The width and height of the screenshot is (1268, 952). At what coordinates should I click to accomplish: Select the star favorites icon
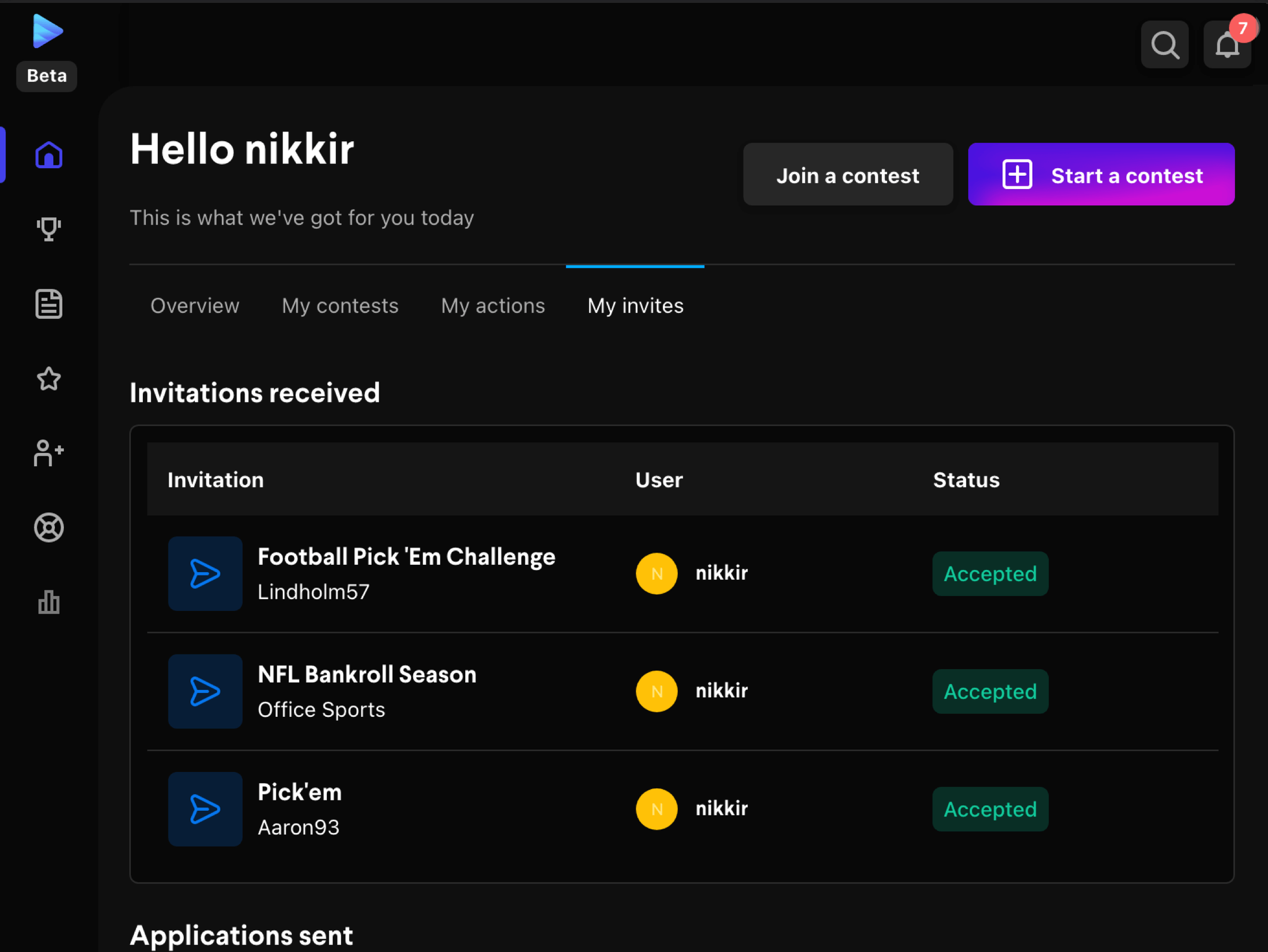point(48,379)
